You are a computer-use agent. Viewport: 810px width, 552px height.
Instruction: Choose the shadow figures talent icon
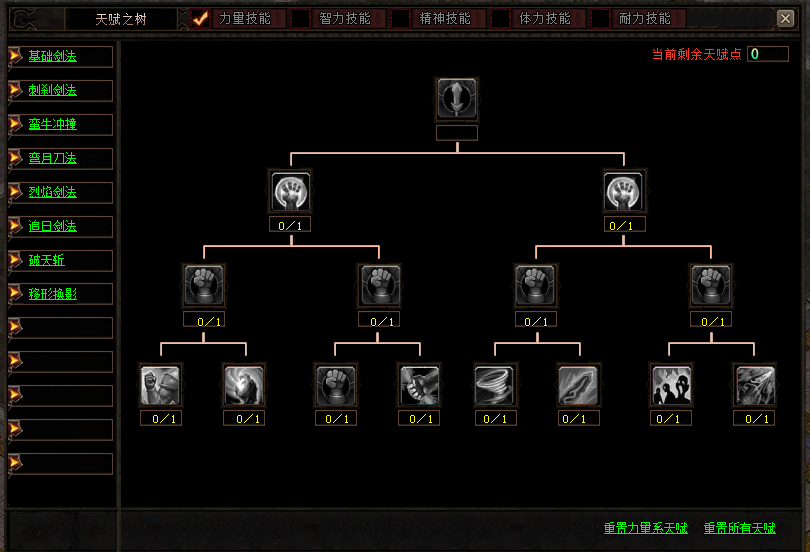point(670,385)
